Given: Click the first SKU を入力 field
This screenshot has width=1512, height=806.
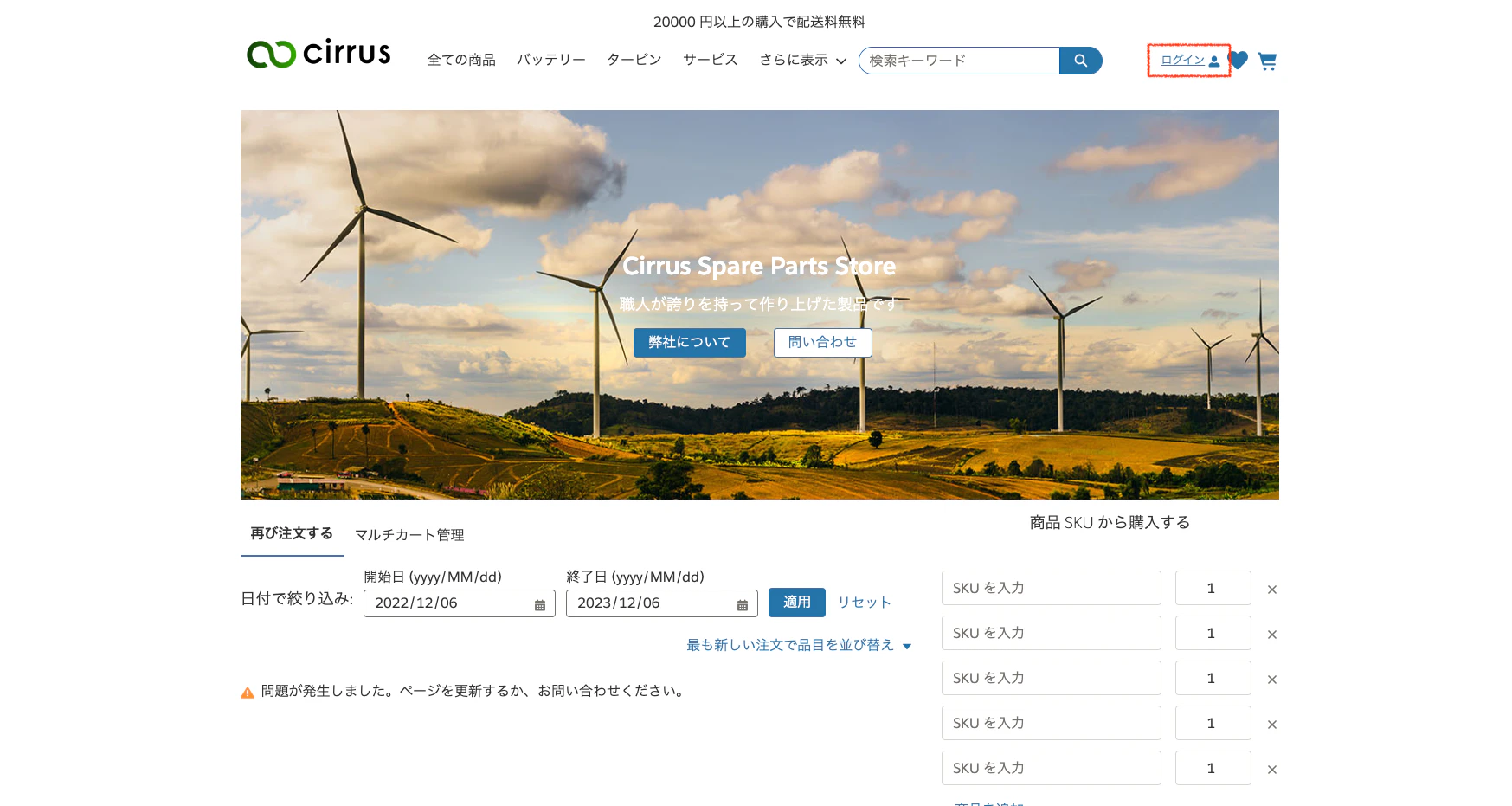Looking at the screenshot, I should pos(1052,588).
